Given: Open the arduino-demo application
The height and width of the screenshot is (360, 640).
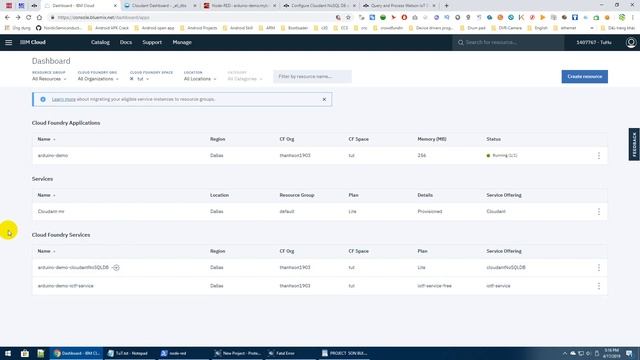Looking at the screenshot, I should pos(53,156).
